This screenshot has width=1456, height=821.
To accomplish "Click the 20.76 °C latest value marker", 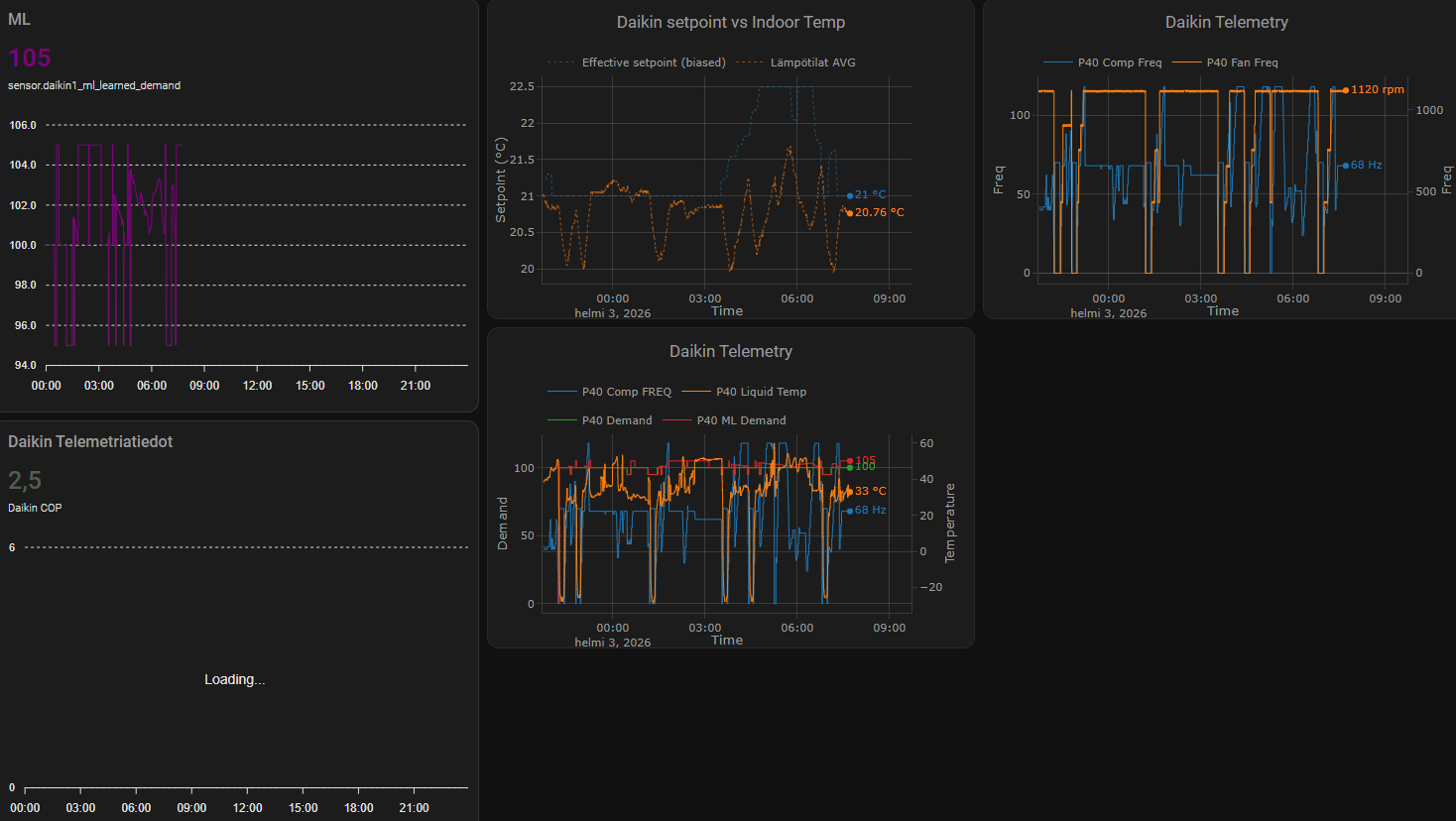I will click(x=879, y=212).
